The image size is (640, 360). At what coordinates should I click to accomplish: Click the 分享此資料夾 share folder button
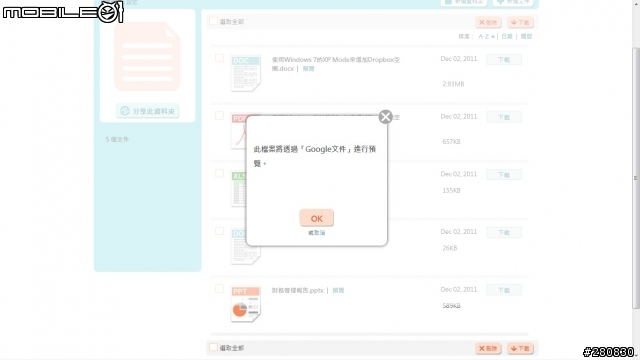(x=147, y=111)
